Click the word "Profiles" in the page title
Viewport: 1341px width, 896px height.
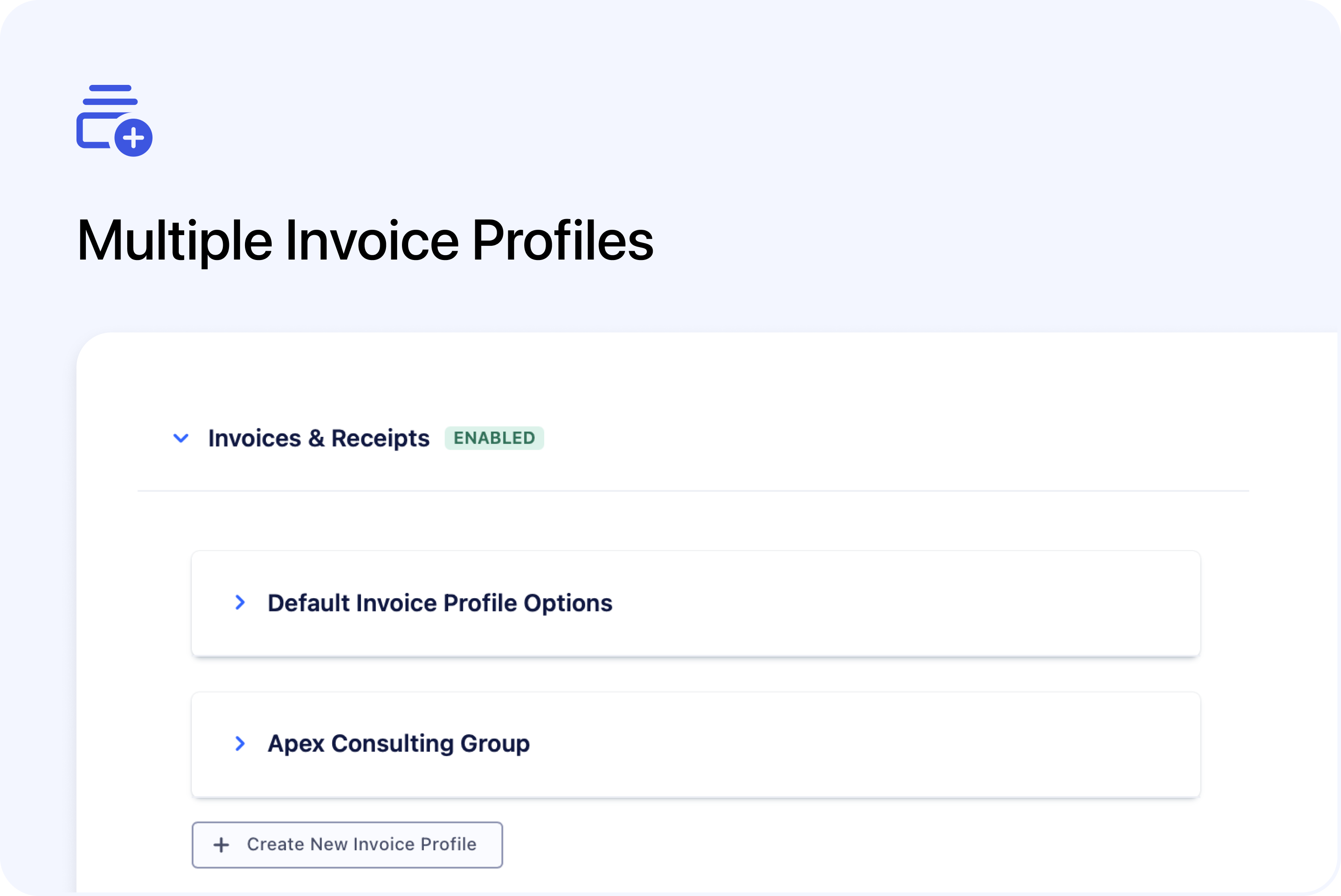point(562,240)
